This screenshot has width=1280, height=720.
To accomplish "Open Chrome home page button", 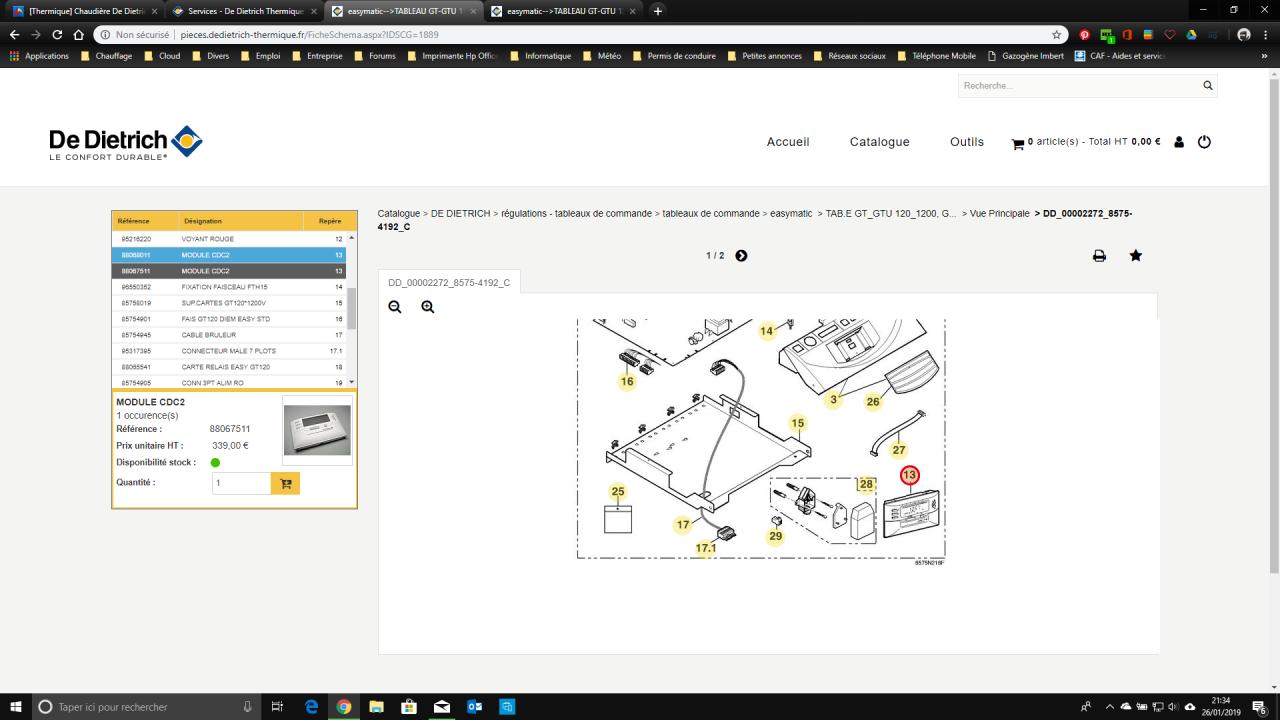I will (78, 34).
